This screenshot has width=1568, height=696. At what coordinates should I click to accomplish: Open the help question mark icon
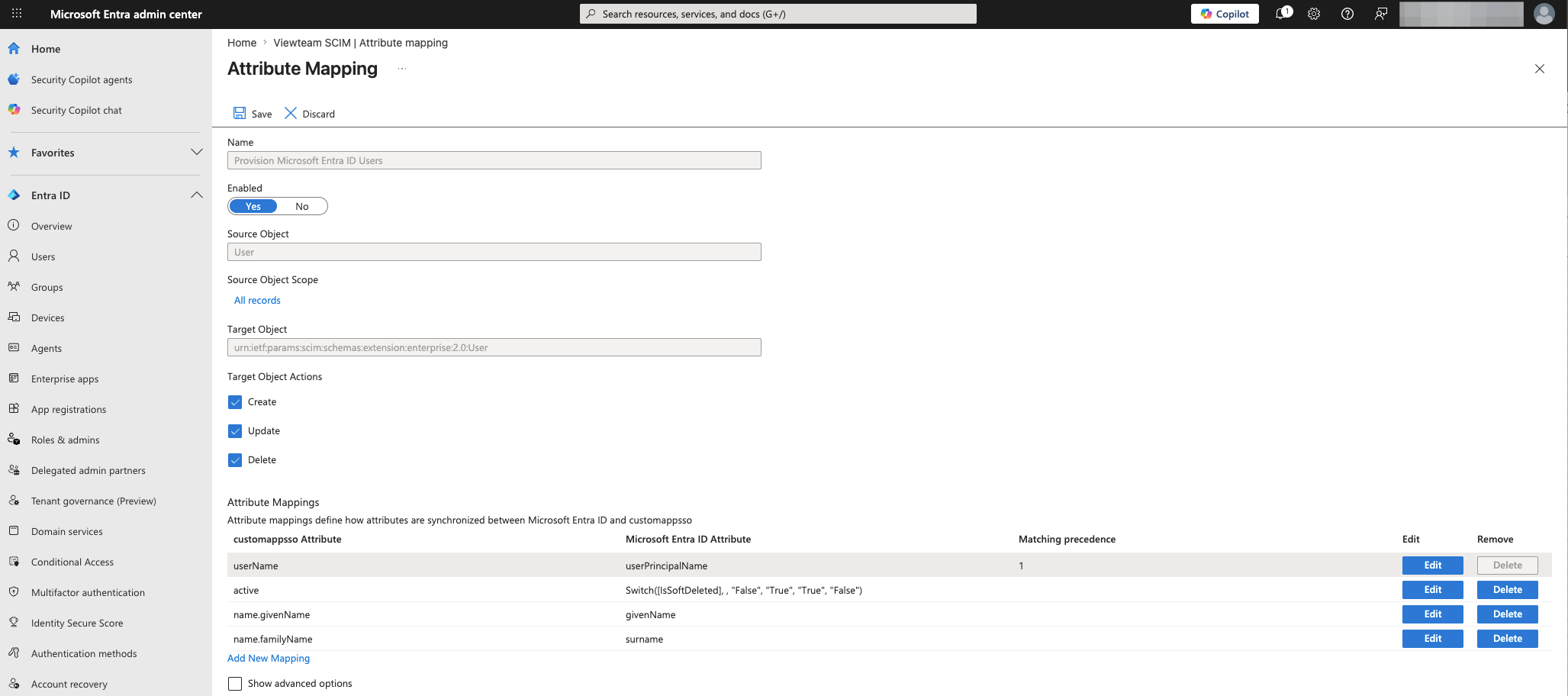pos(1347,14)
